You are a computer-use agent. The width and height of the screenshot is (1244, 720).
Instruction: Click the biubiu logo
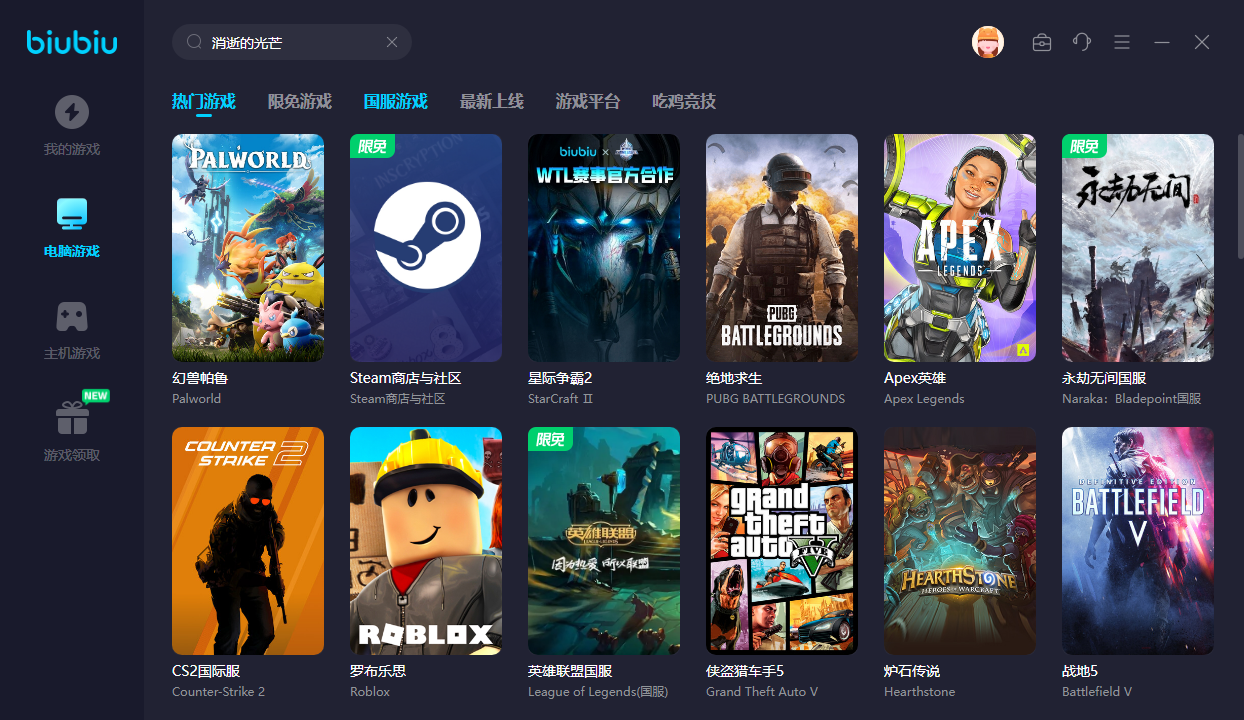(72, 42)
